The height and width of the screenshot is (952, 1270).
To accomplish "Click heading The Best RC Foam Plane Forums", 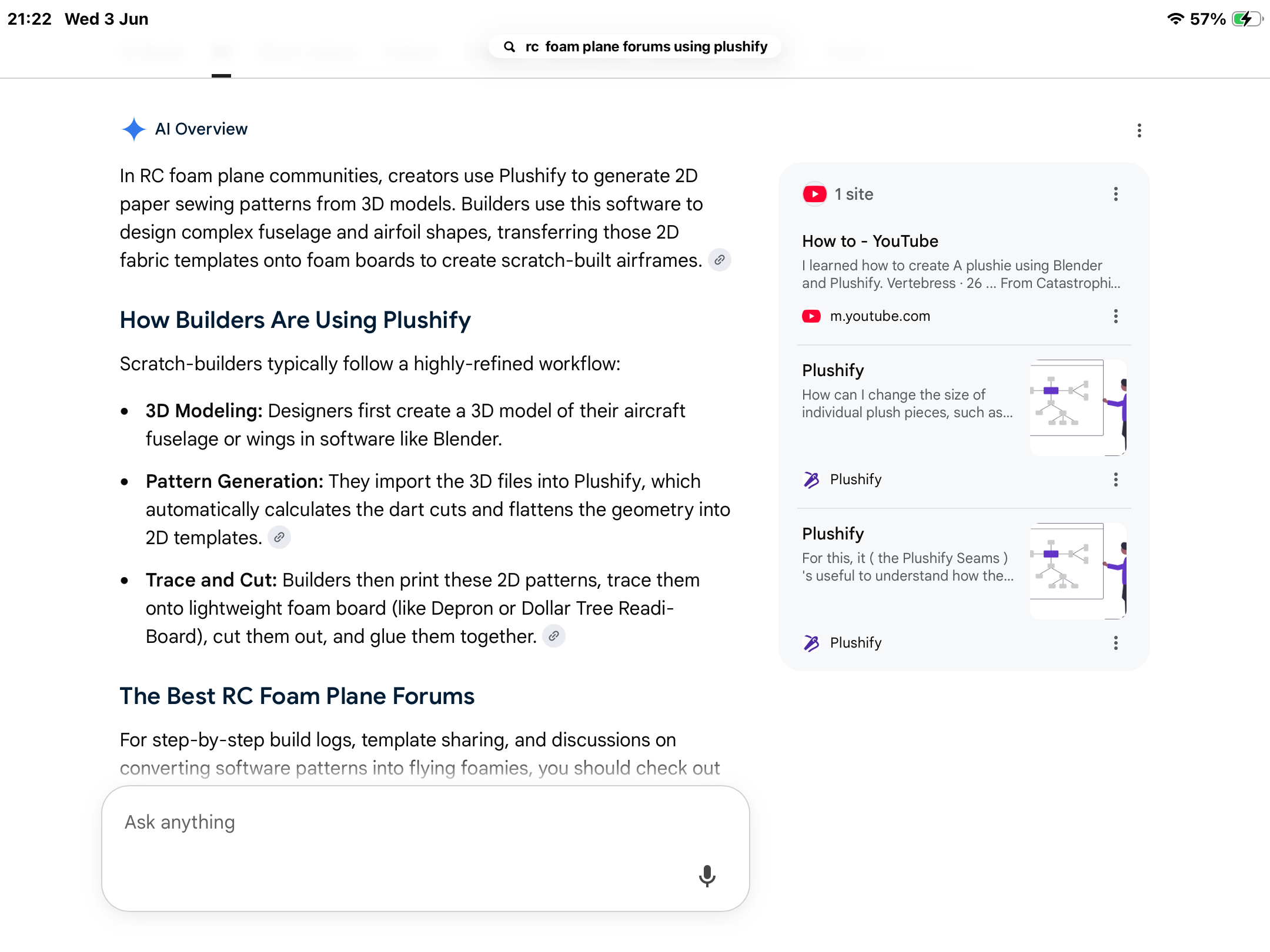I will point(297,696).
